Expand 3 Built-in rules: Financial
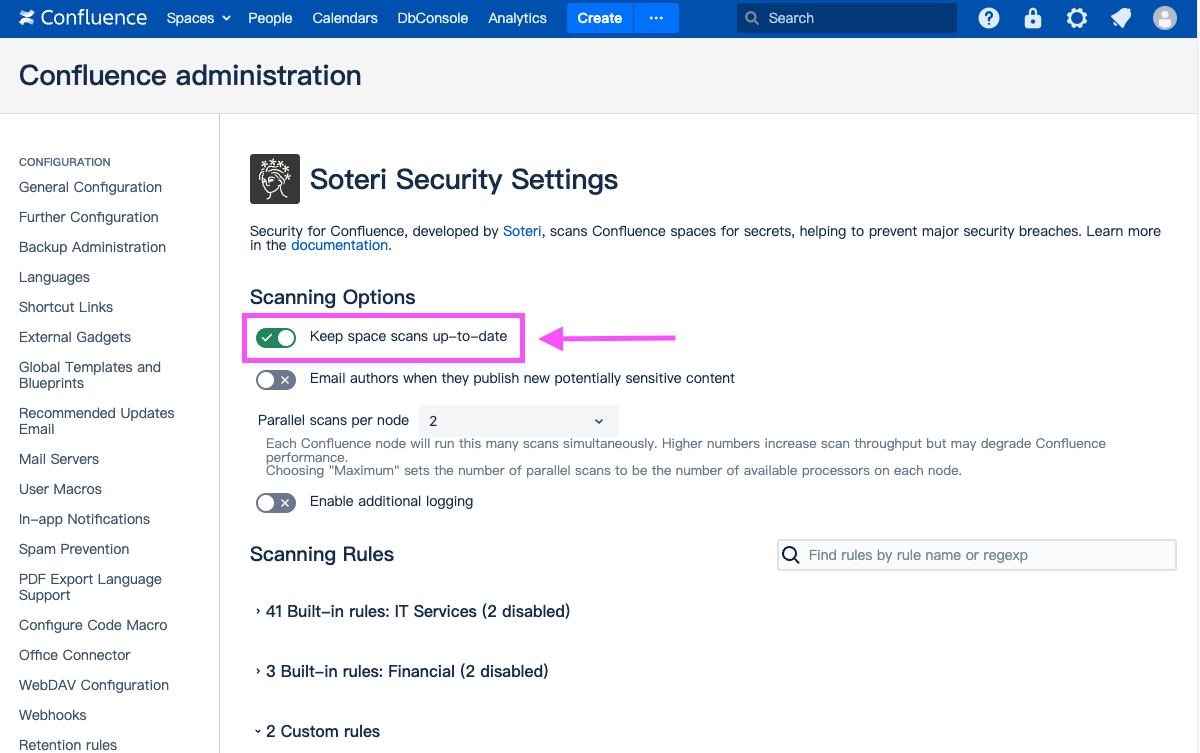Image resolution: width=1200 pixels, height=753 pixels. [406, 671]
